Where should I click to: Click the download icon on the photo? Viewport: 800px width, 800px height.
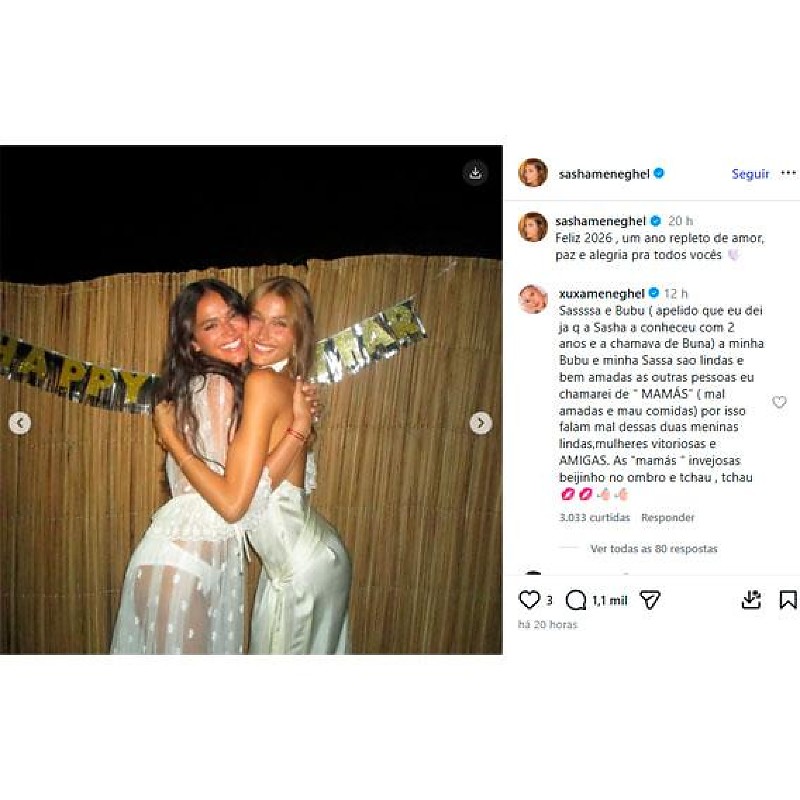pos(475,173)
